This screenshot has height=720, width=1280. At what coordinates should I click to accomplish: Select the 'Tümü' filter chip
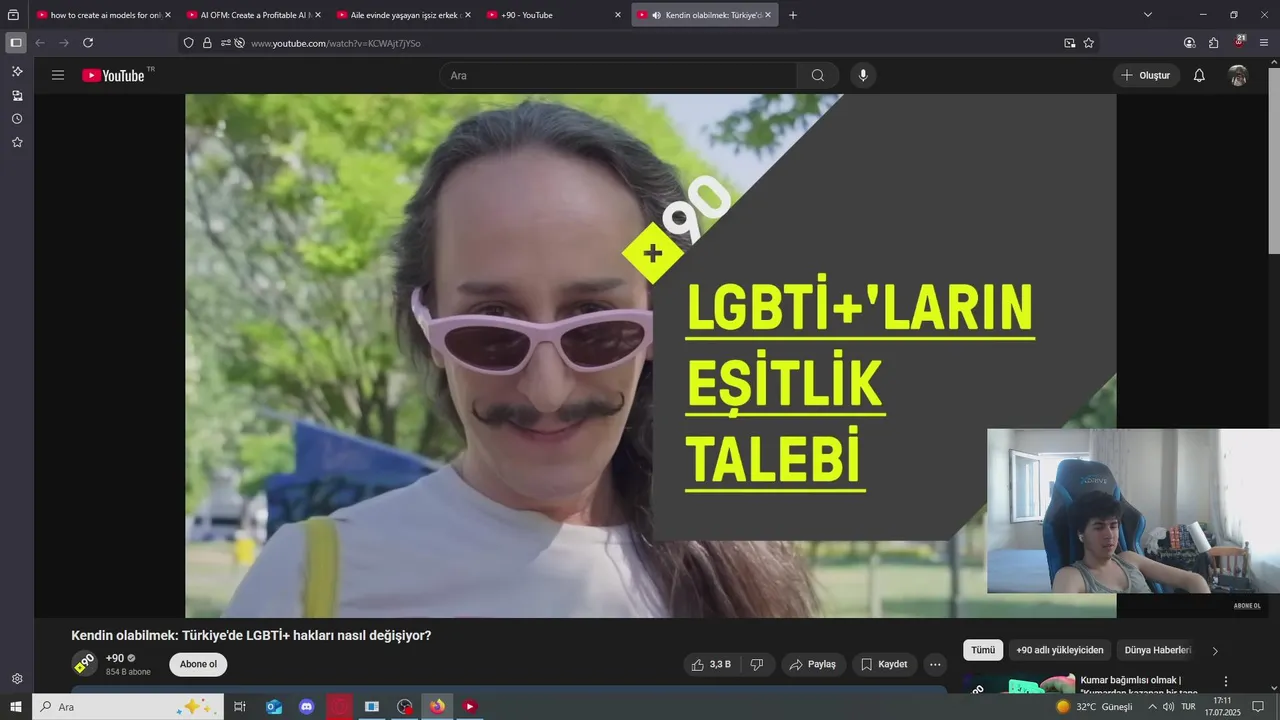[x=983, y=650]
